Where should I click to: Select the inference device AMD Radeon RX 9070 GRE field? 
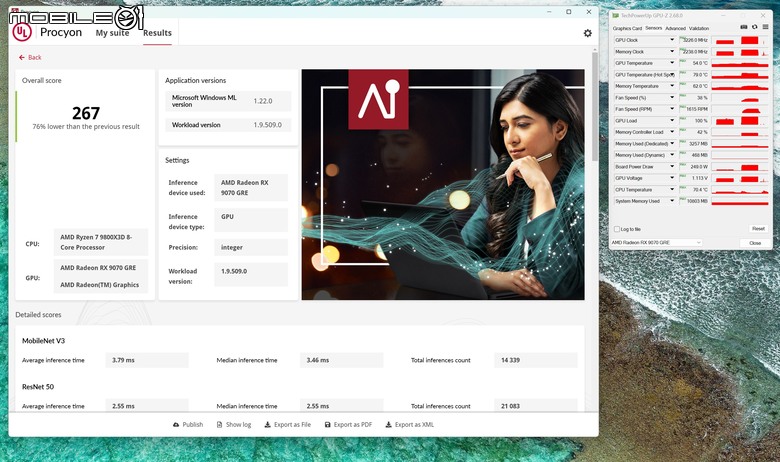[x=251, y=187]
